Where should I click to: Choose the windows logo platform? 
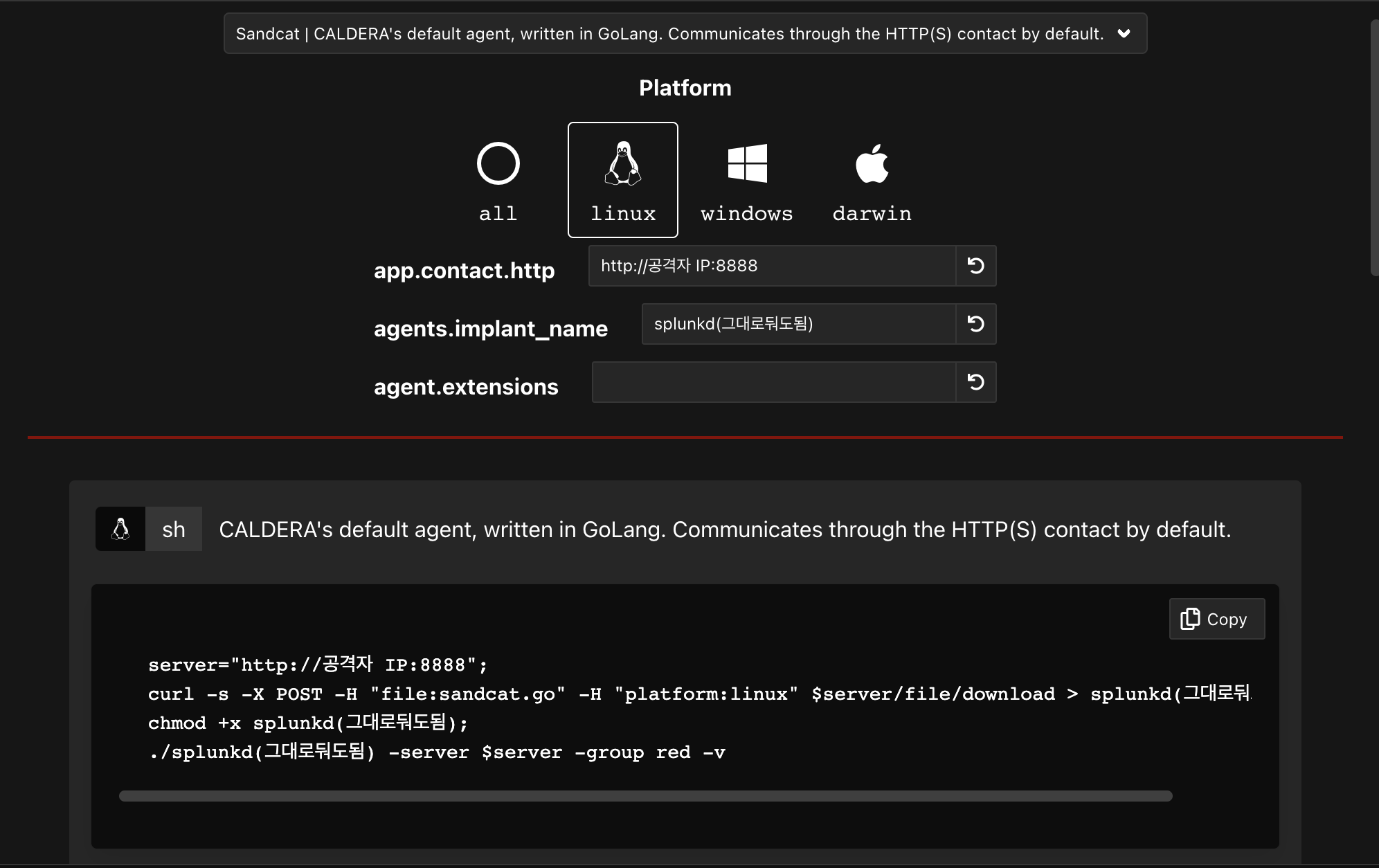tap(747, 163)
